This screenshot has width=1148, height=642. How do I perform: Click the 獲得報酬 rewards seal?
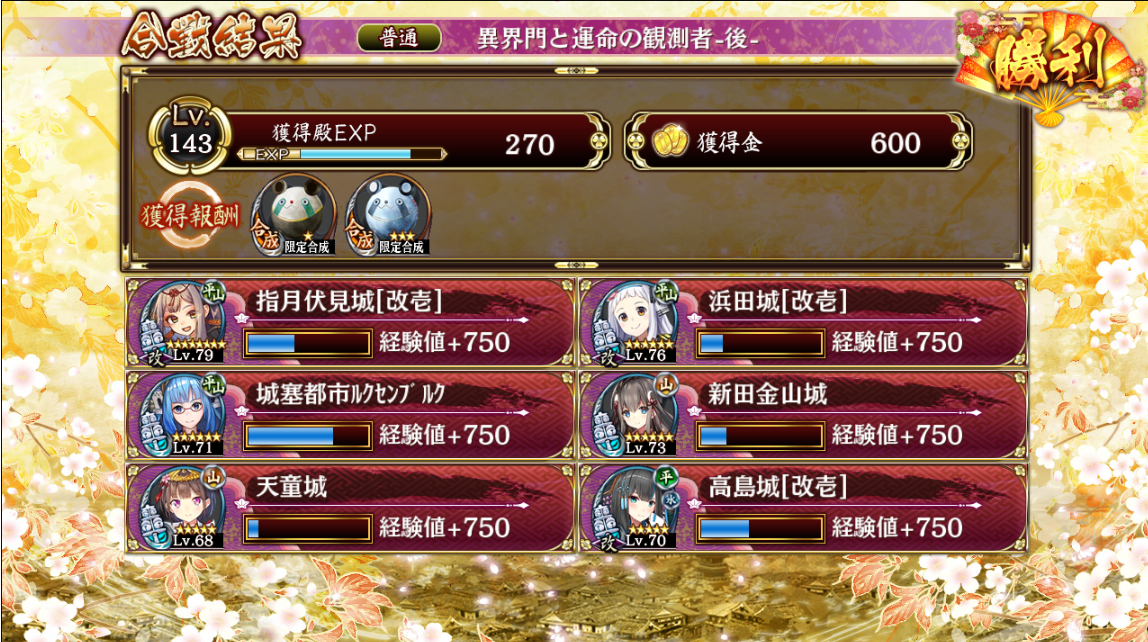pyautogui.click(x=190, y=216)
